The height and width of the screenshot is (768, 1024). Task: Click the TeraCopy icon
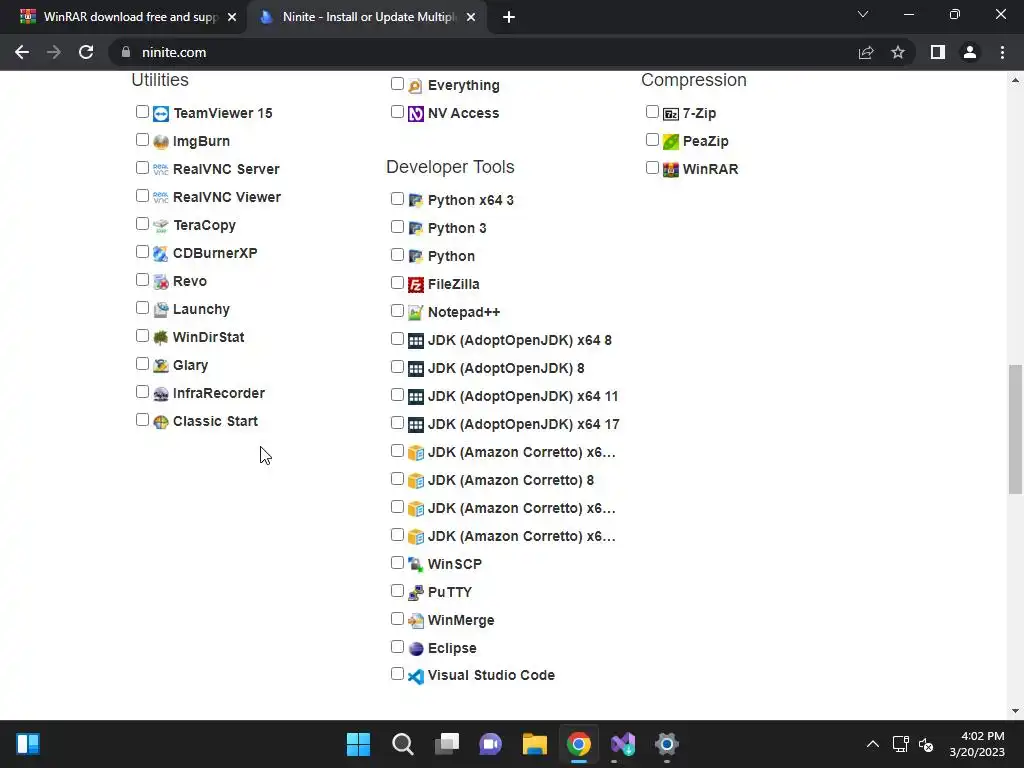(161, 226)
